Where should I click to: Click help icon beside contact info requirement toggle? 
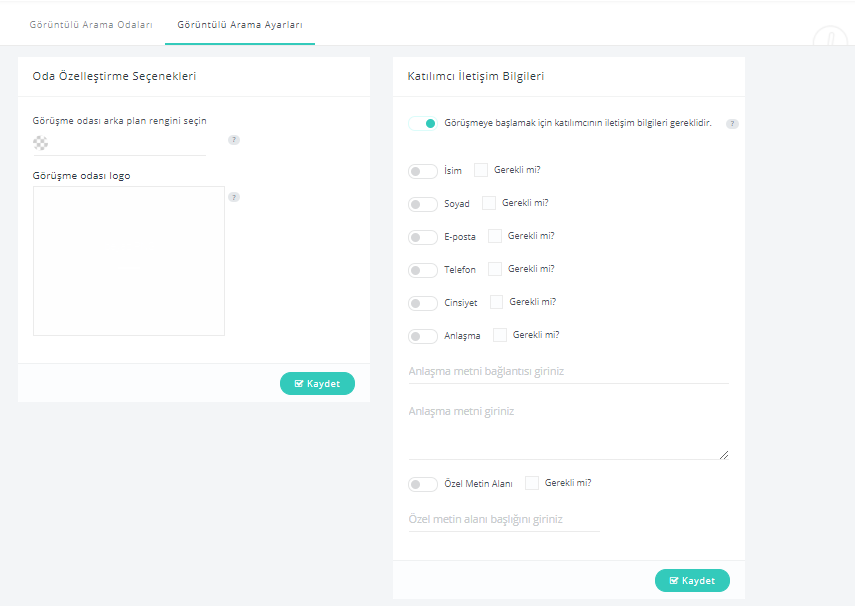732,124
